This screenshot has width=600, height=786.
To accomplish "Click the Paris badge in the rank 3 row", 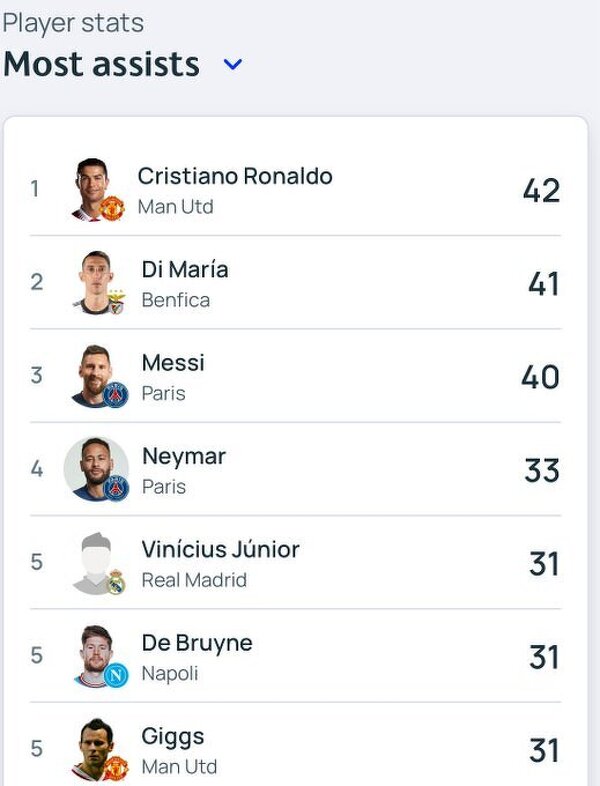I will pos(116,394).
